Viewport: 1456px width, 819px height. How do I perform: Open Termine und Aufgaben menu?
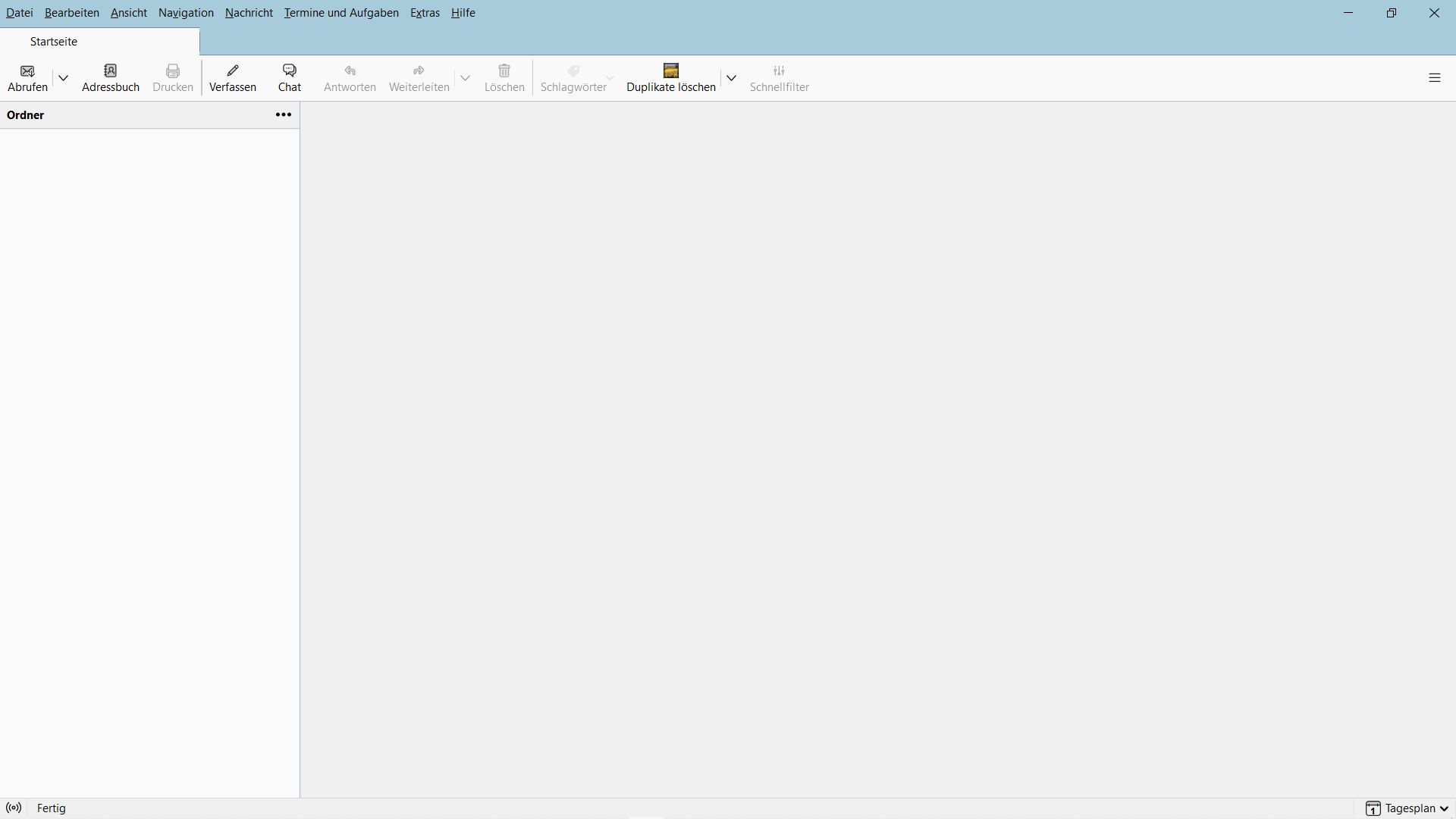pyautogui.click(x=341, y=13)
